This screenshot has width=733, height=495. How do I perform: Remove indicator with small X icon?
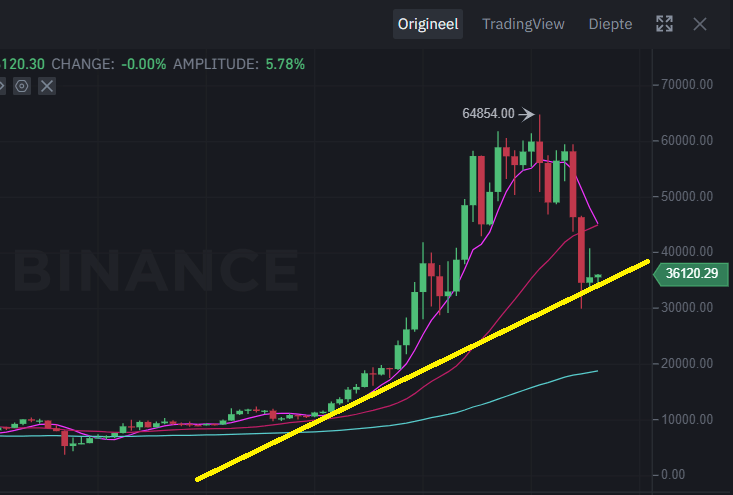(47, 86)
